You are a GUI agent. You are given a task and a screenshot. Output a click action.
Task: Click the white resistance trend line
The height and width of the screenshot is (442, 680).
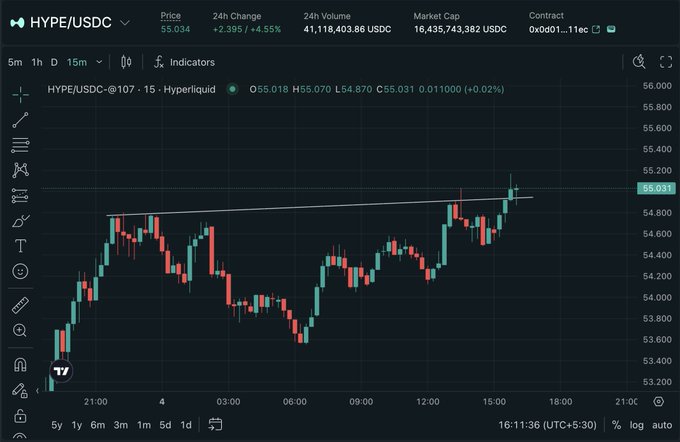320,206
